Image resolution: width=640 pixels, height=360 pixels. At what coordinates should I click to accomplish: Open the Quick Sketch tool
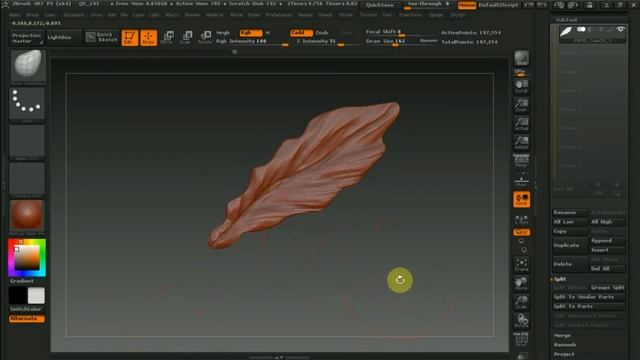pyautogui.click(x=102, y=38)
